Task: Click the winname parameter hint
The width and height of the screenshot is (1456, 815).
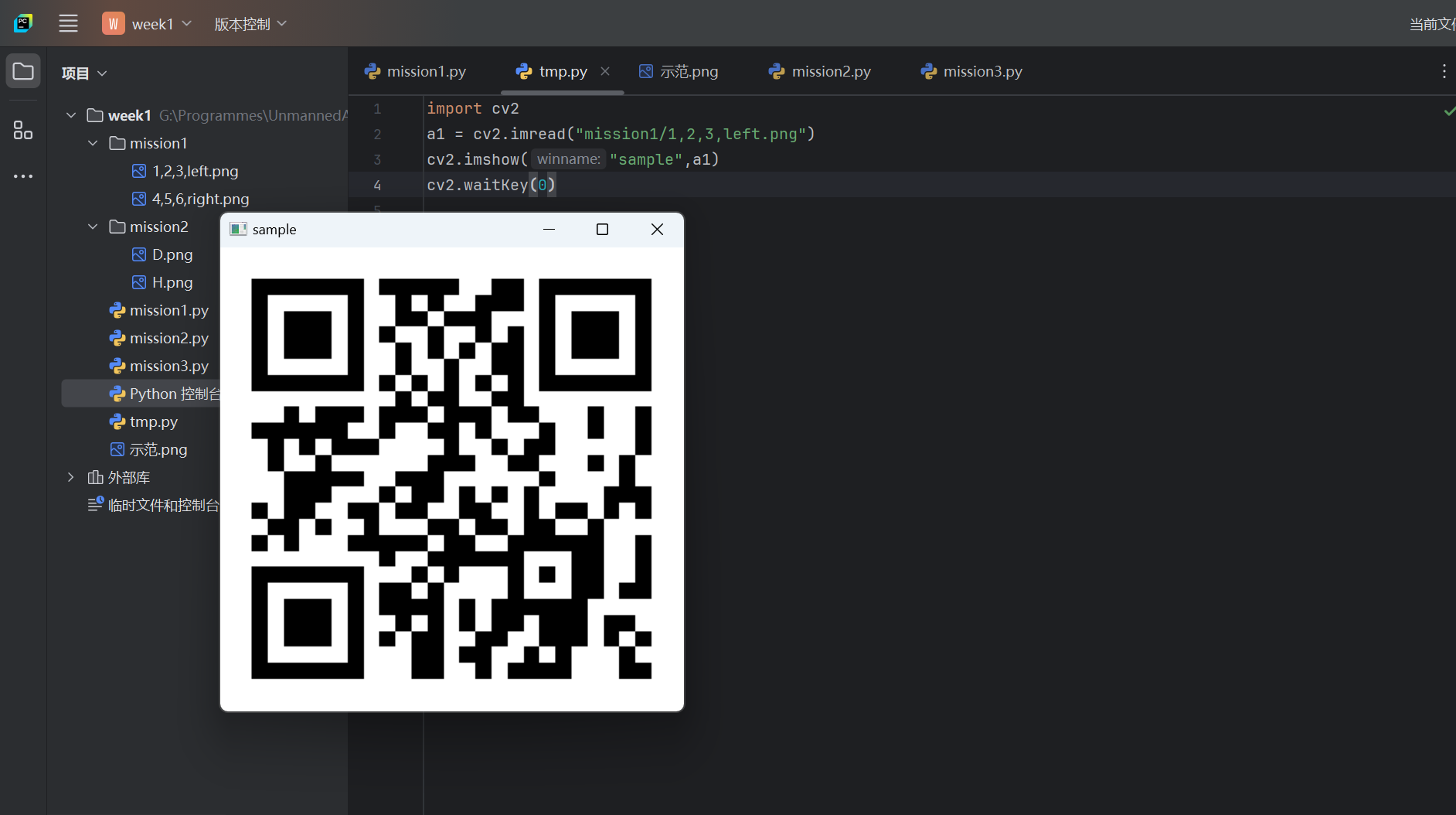Action: 568,159
